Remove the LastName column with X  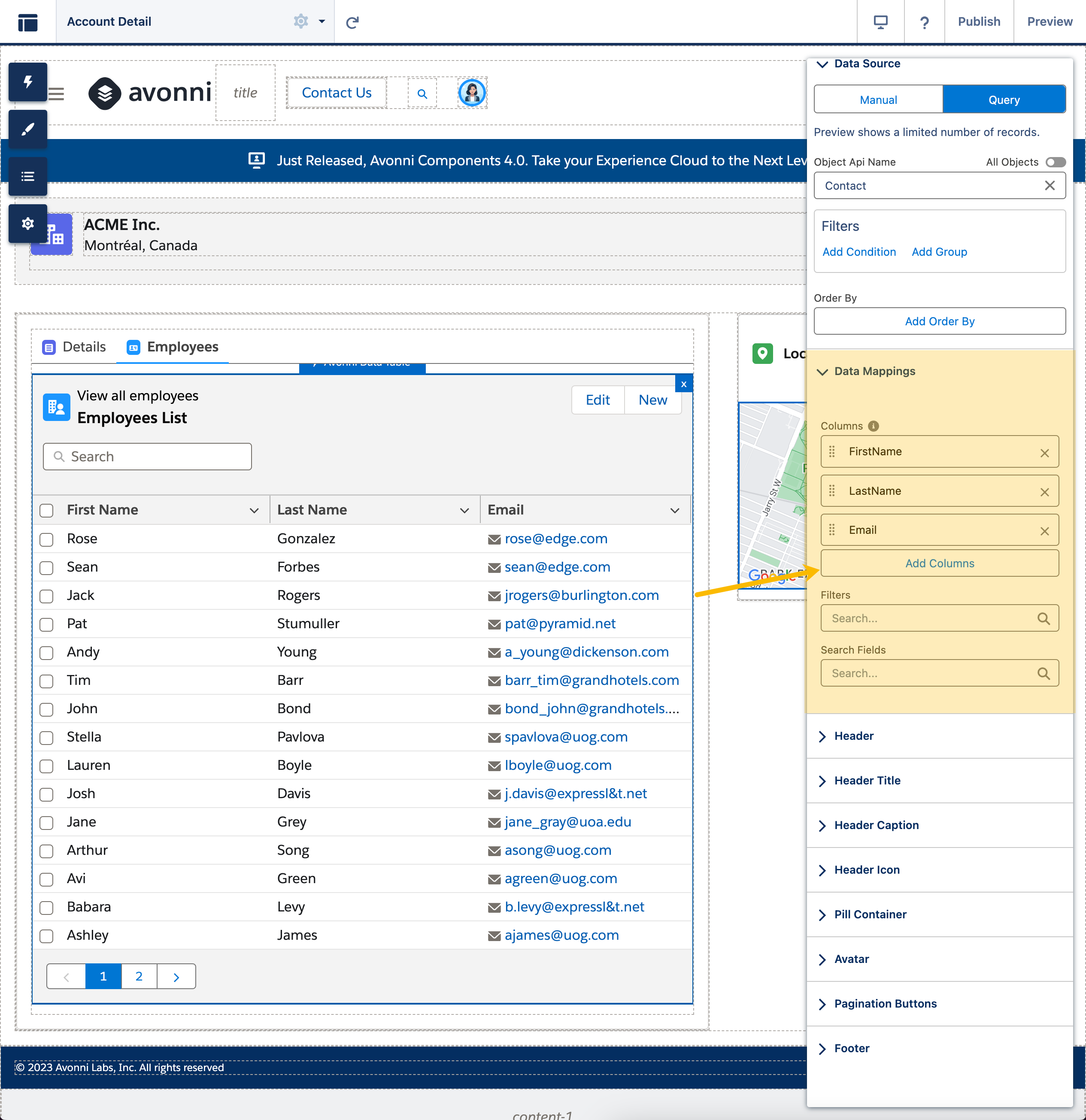1044,492
